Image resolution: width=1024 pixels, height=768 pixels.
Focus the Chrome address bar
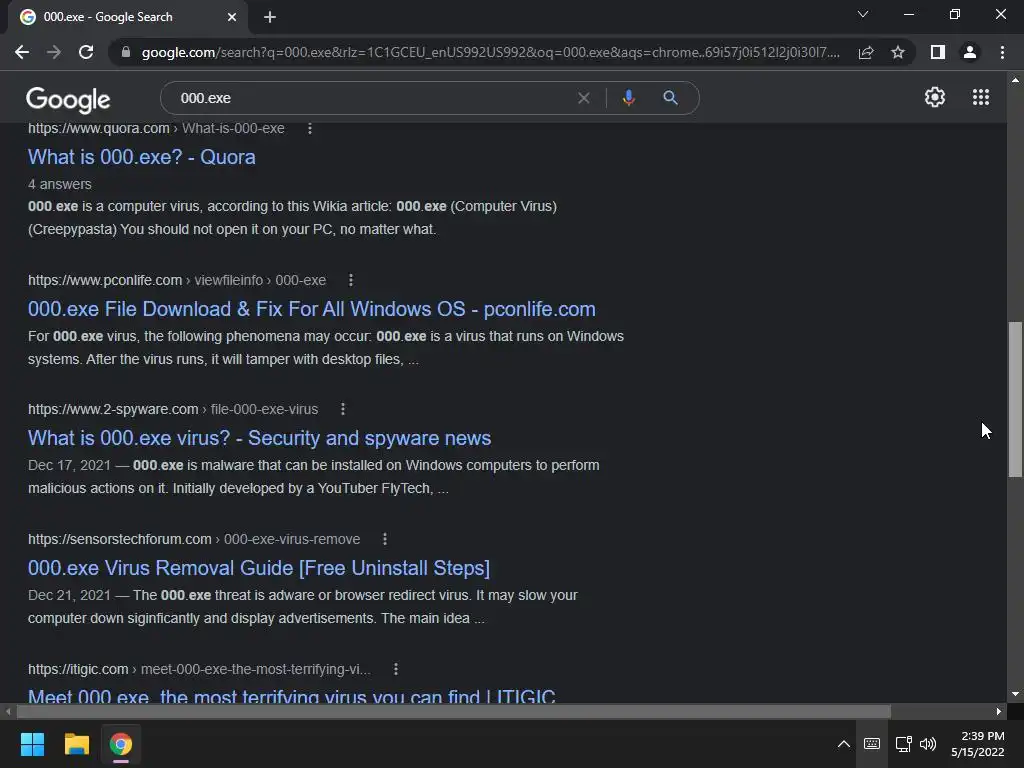490,52
